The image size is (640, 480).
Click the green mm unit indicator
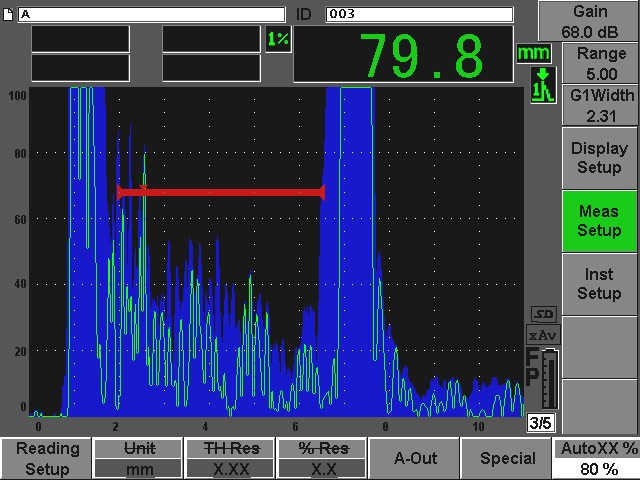[x=534, y=52]
